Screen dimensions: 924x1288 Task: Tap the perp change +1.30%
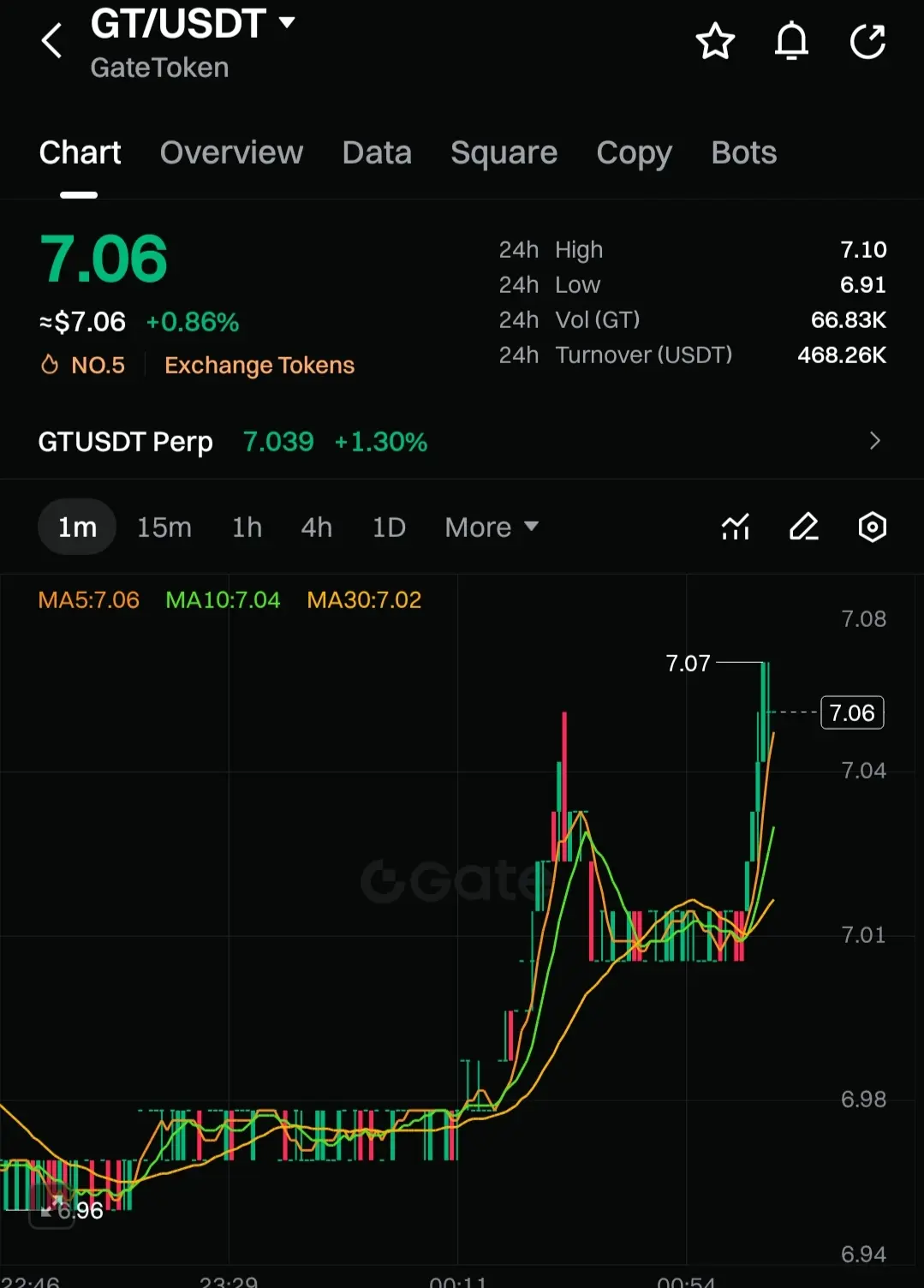click(x=381, y=441)
